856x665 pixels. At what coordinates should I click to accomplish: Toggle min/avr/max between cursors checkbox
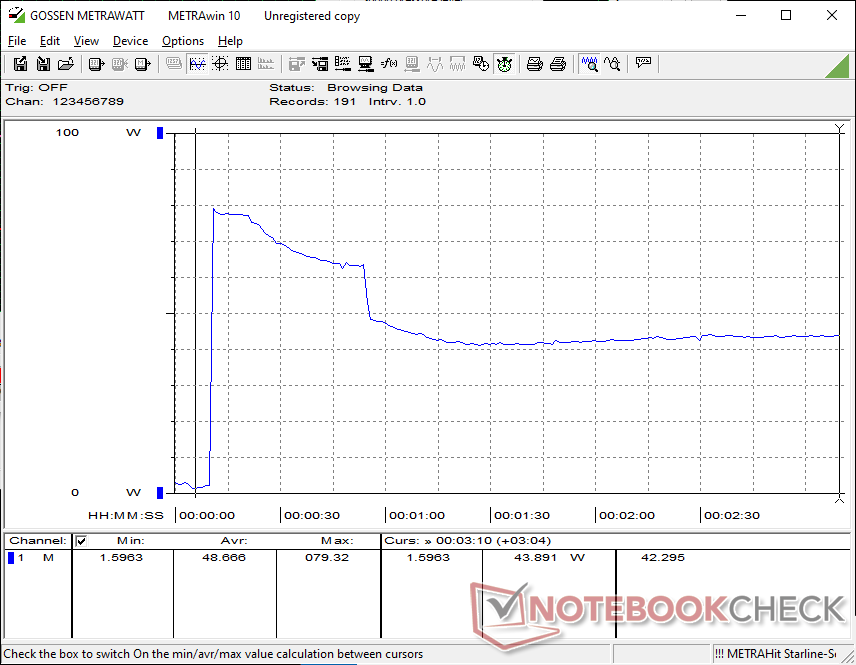tap(82, 541)
